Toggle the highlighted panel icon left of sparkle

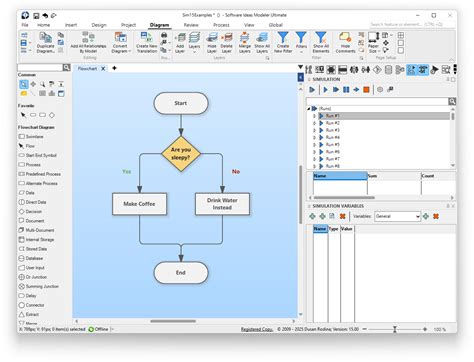coord(412,70)
